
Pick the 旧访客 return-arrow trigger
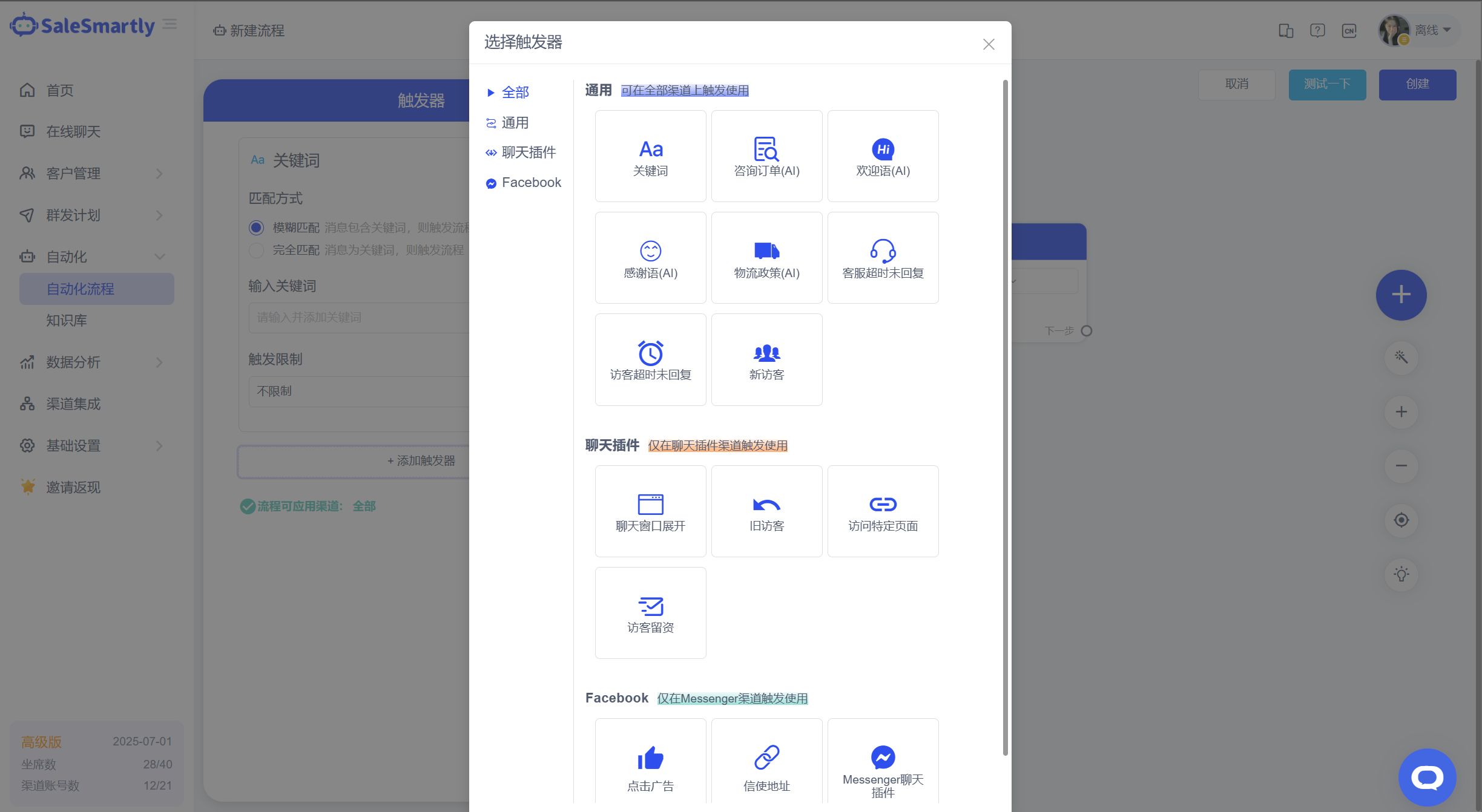coord(766,511)
